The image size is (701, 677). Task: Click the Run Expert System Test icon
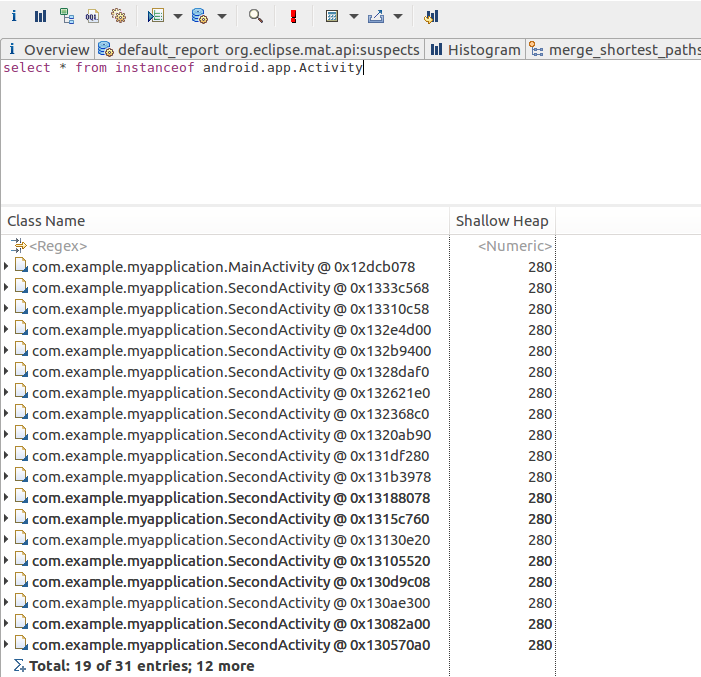(156, 17)
